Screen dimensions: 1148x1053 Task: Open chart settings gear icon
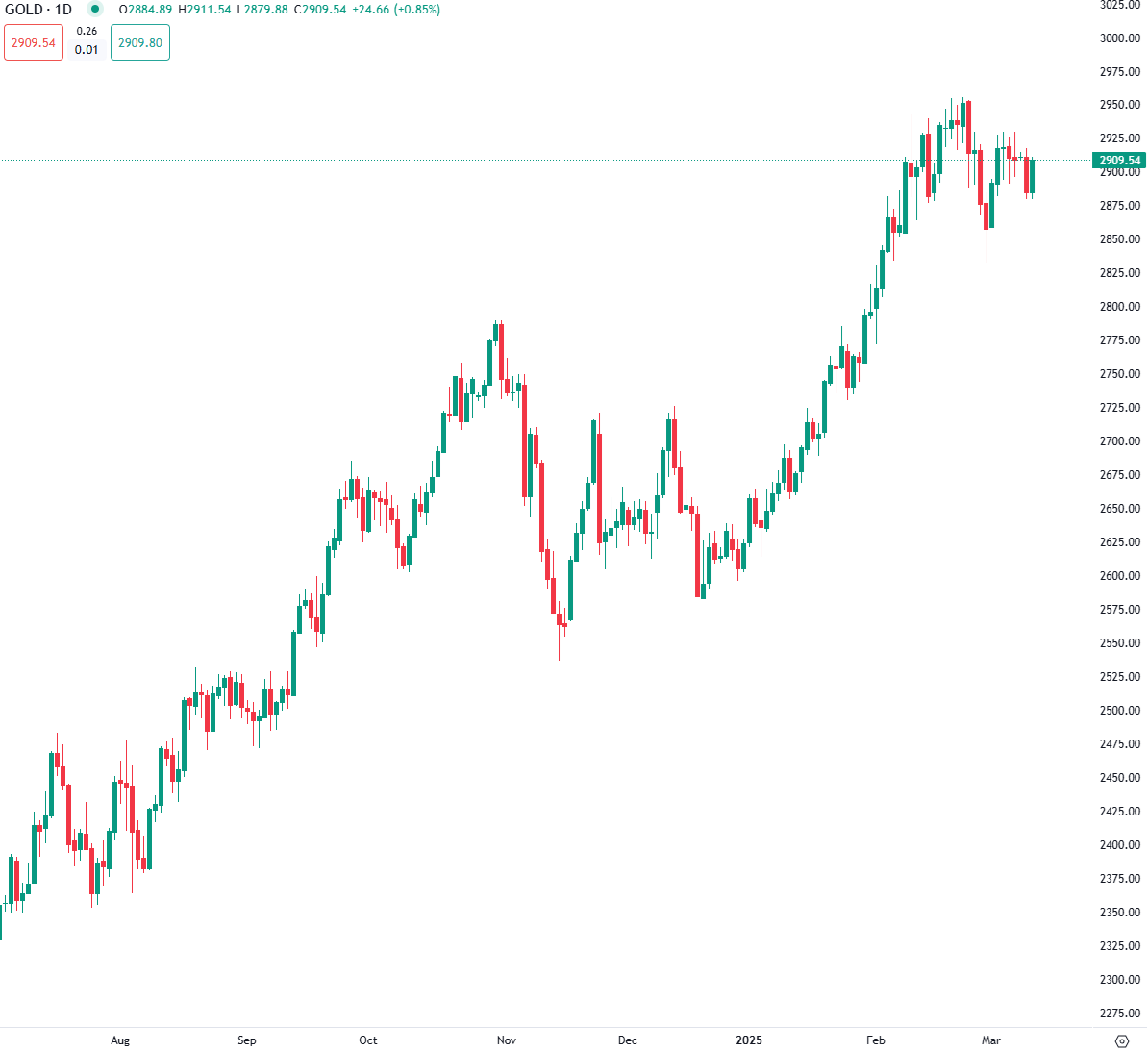1121,1040
